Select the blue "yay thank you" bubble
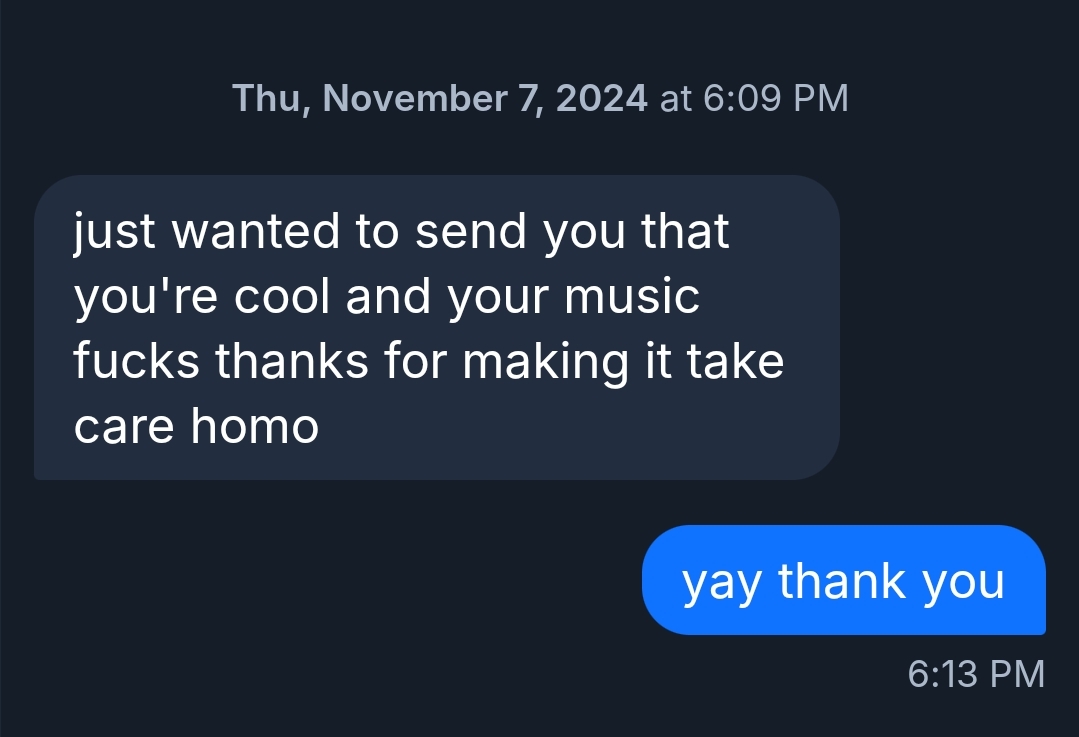Viewport: 1079px width, 737px height. tap(843, 580)
